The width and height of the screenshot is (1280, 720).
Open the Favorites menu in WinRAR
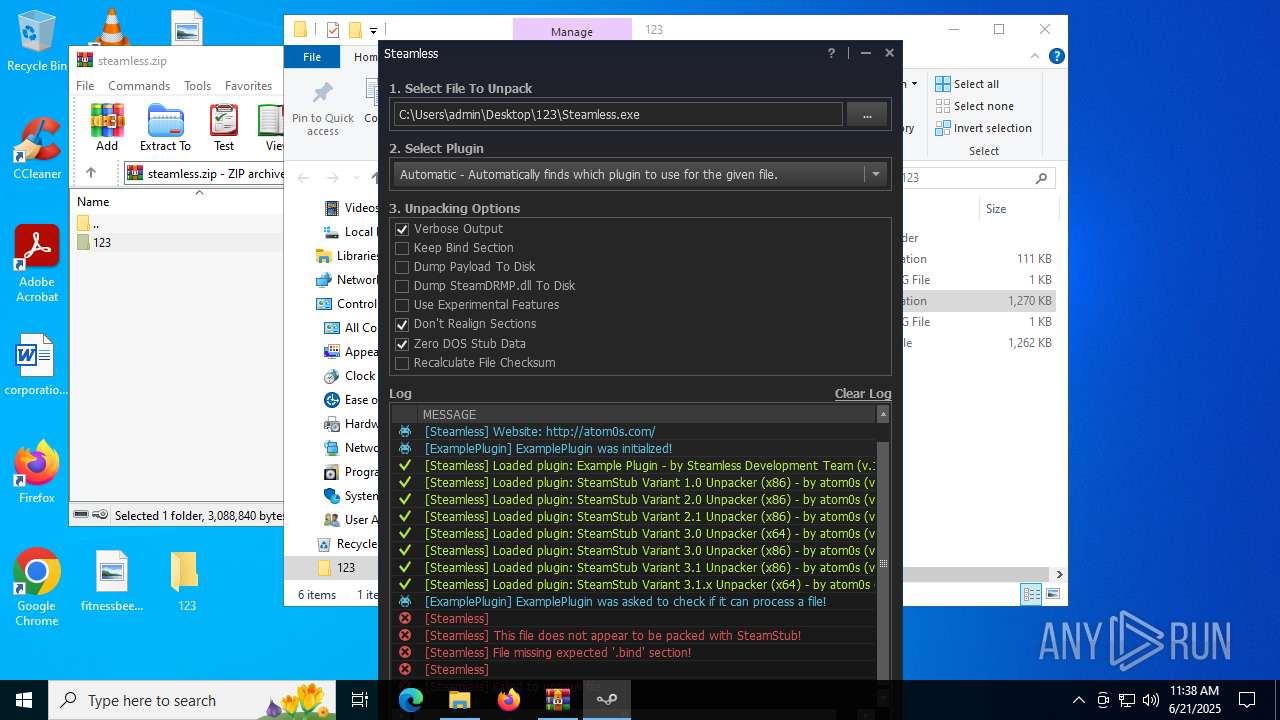(248, 86)
